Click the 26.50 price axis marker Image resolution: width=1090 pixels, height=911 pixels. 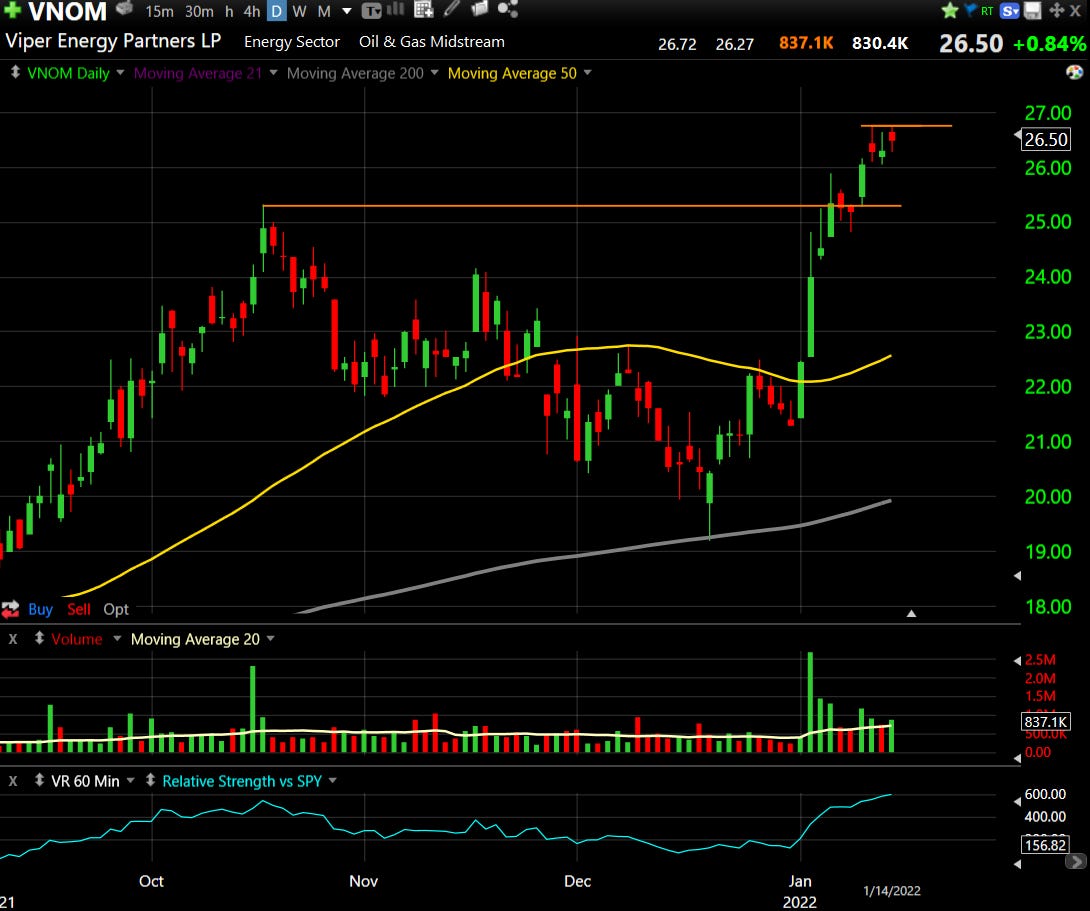(1046, 140)
